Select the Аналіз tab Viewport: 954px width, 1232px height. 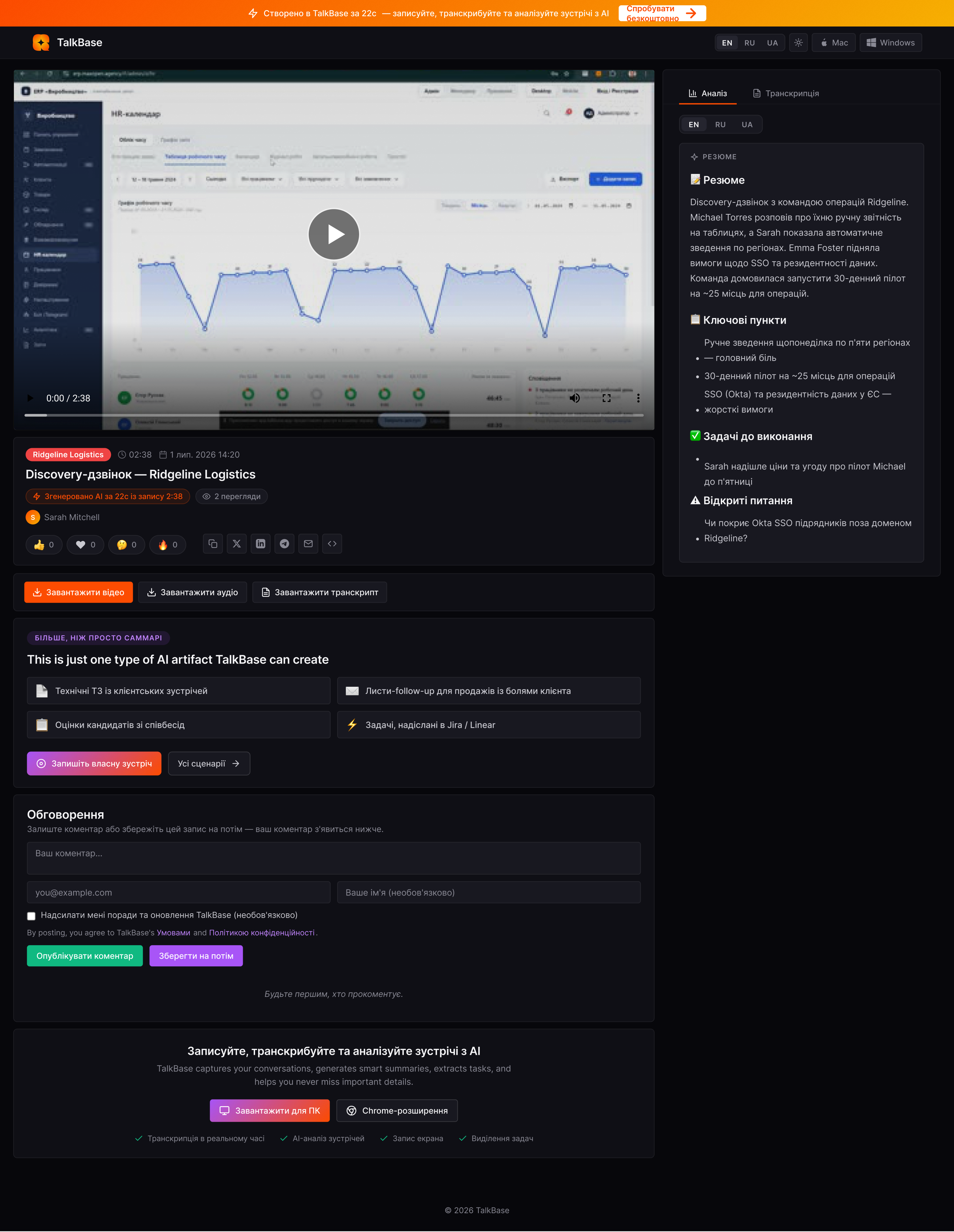coord(708,94)
